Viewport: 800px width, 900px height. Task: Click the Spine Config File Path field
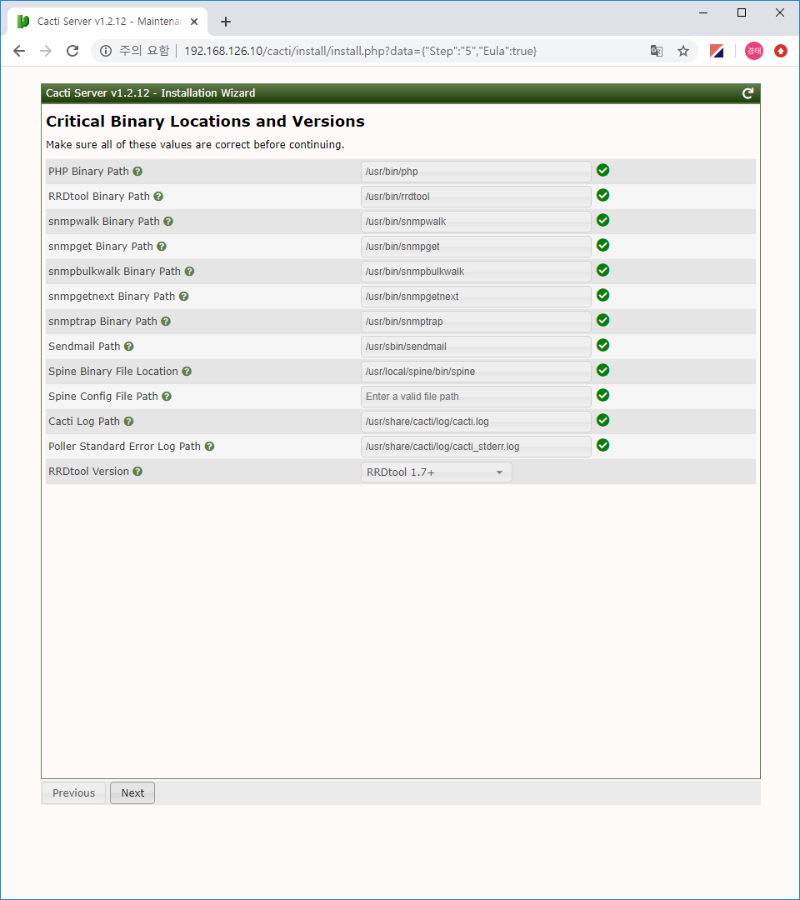click(x=476, y=397)
